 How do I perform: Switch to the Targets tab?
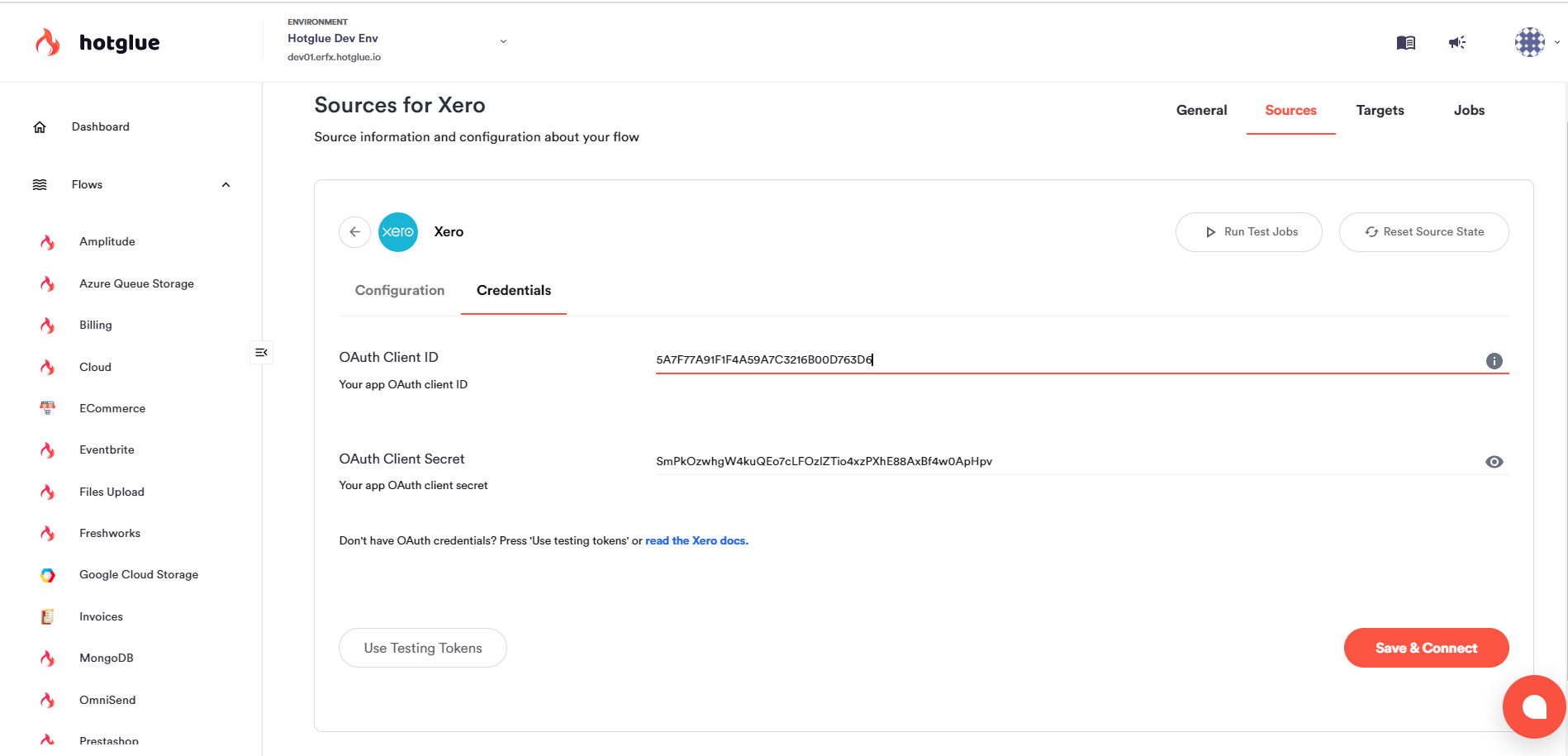(x=1380, y=111)
